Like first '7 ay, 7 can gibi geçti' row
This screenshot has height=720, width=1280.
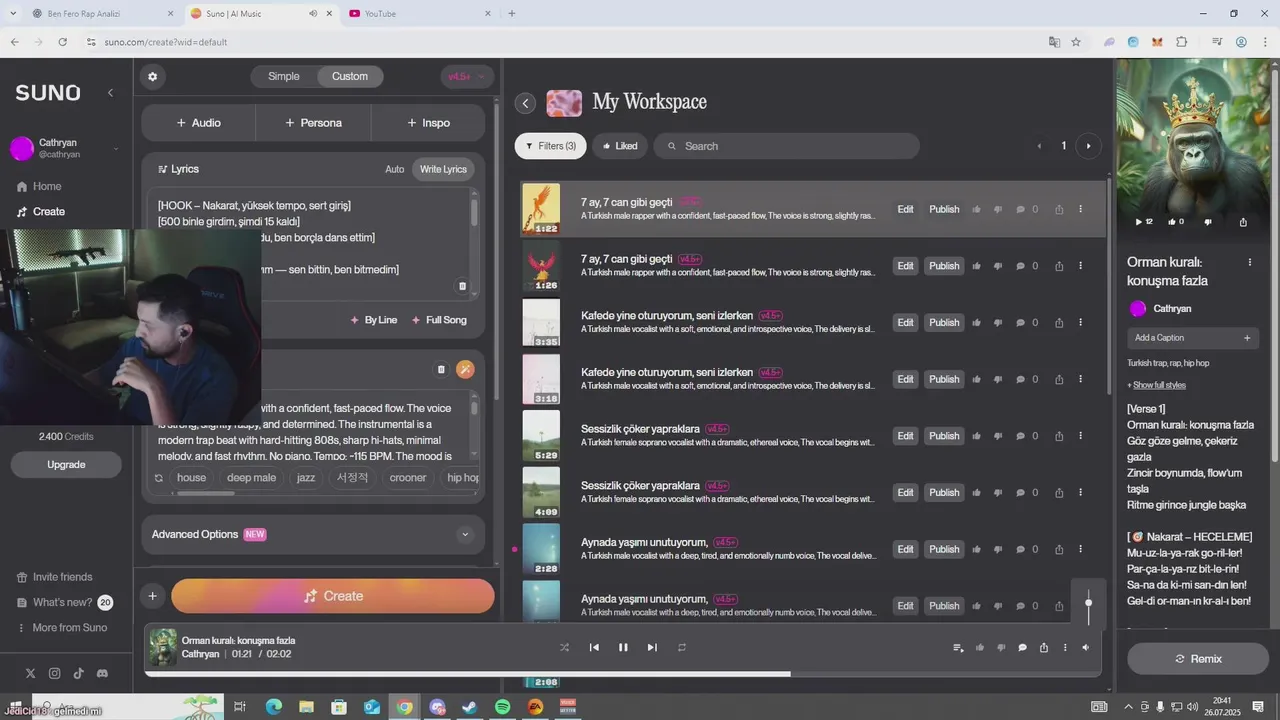click(977, 210)
